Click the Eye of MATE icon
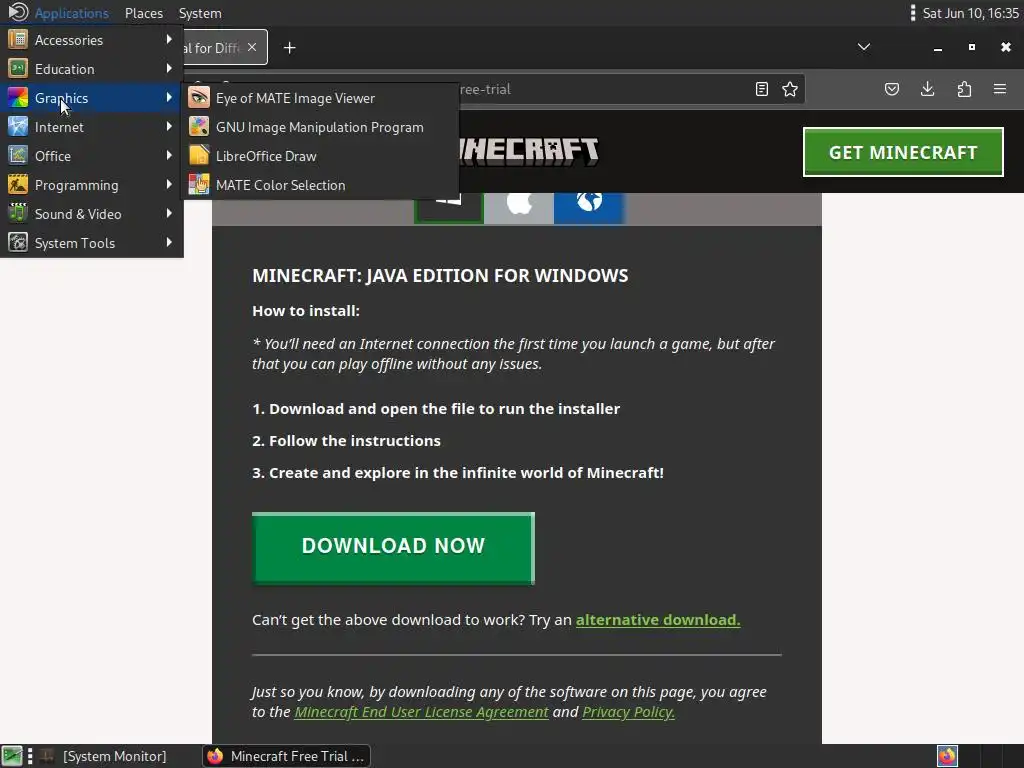 coord(199,98)
